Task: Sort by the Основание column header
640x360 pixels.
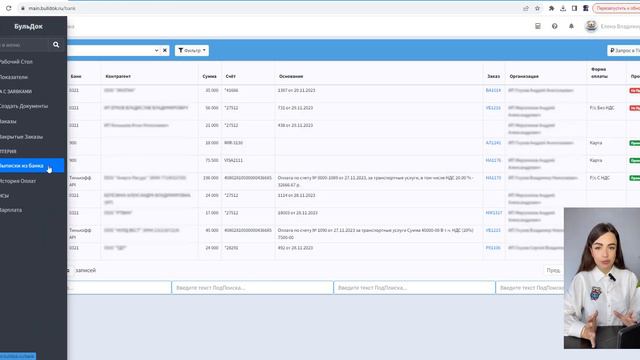Action: point(291,76)
